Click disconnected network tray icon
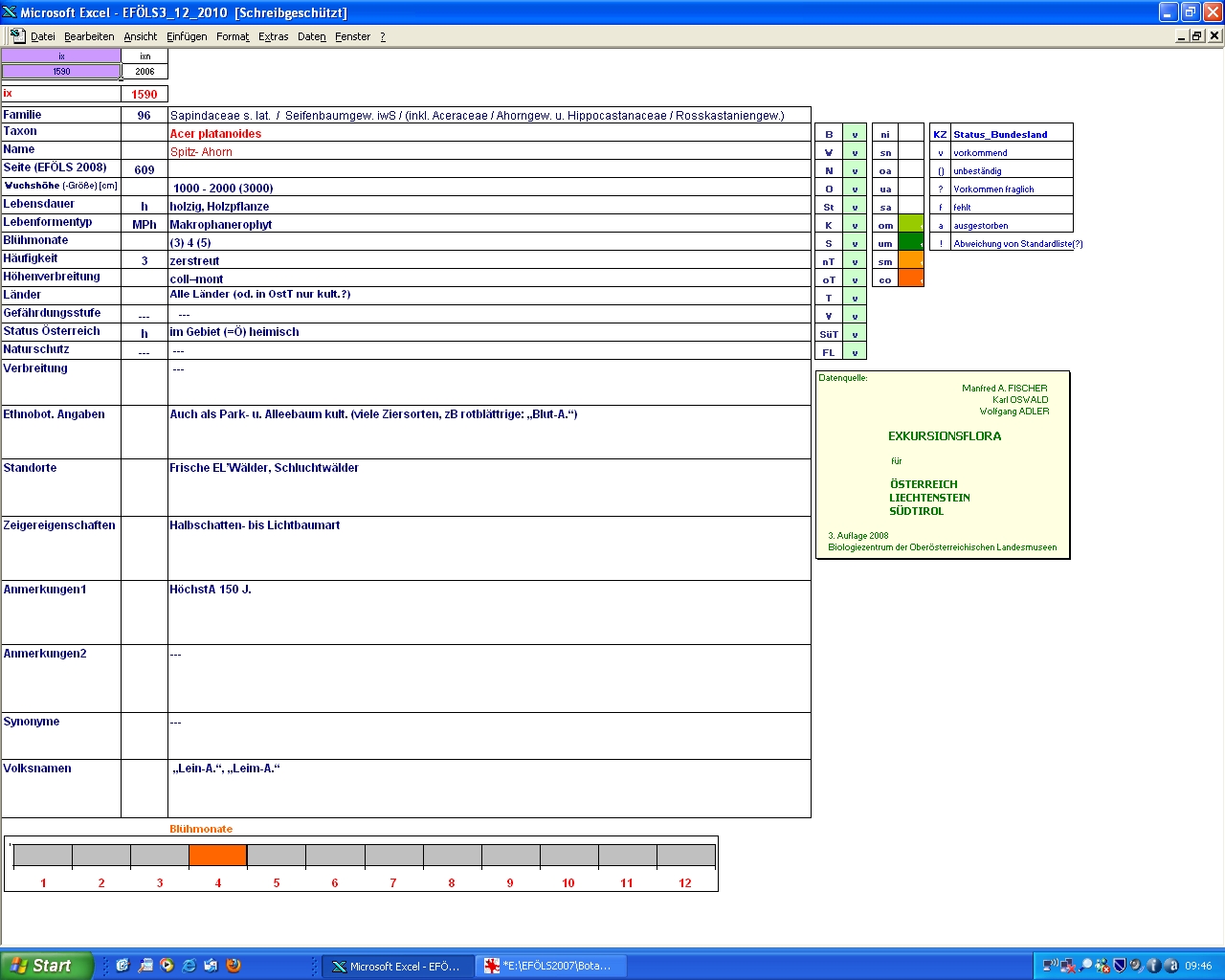The width and height of the screenshot is (1225, 980). pos(1067,966)
